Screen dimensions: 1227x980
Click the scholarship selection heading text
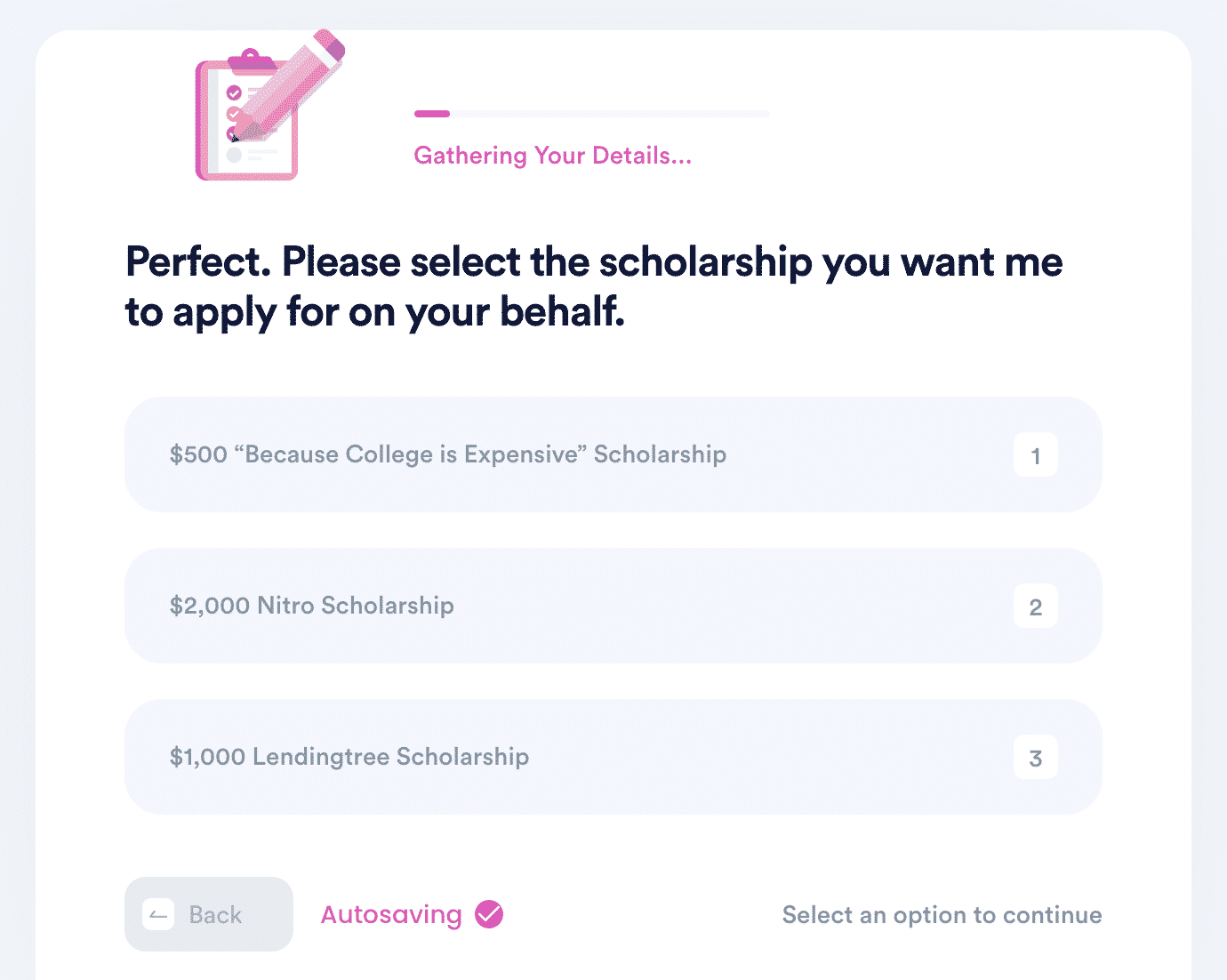[594, 286]
